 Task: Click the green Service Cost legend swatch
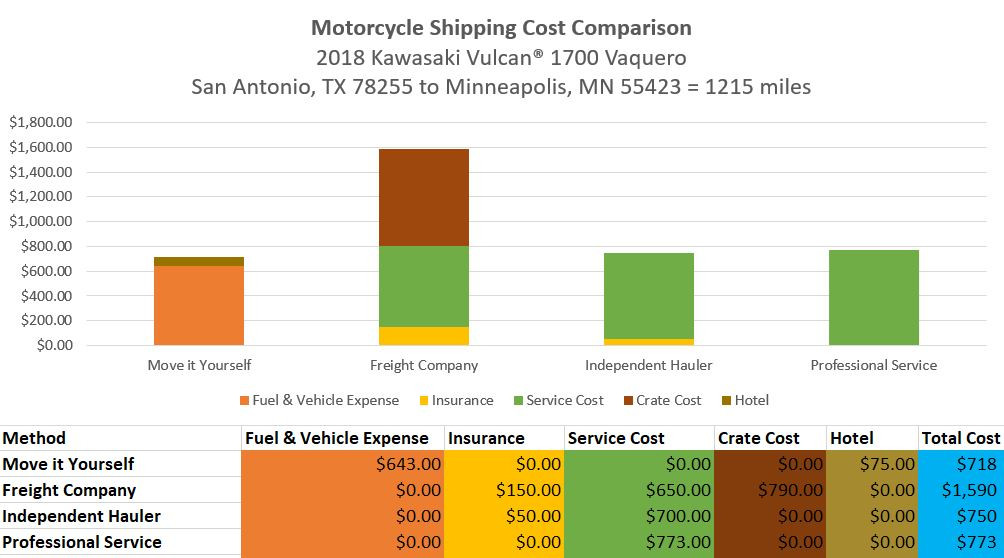coord(518,400)
